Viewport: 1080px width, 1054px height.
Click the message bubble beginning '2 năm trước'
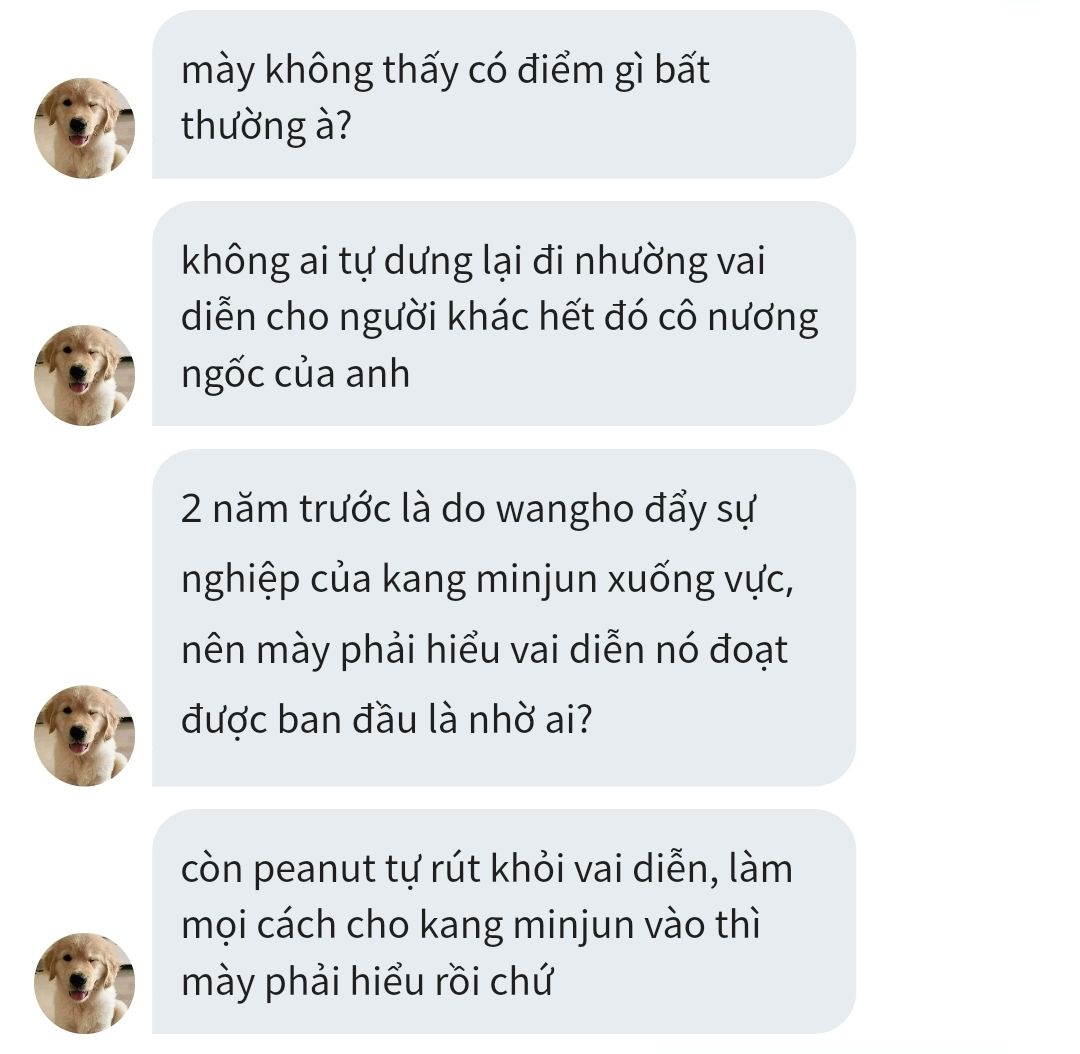pos(503,618)
